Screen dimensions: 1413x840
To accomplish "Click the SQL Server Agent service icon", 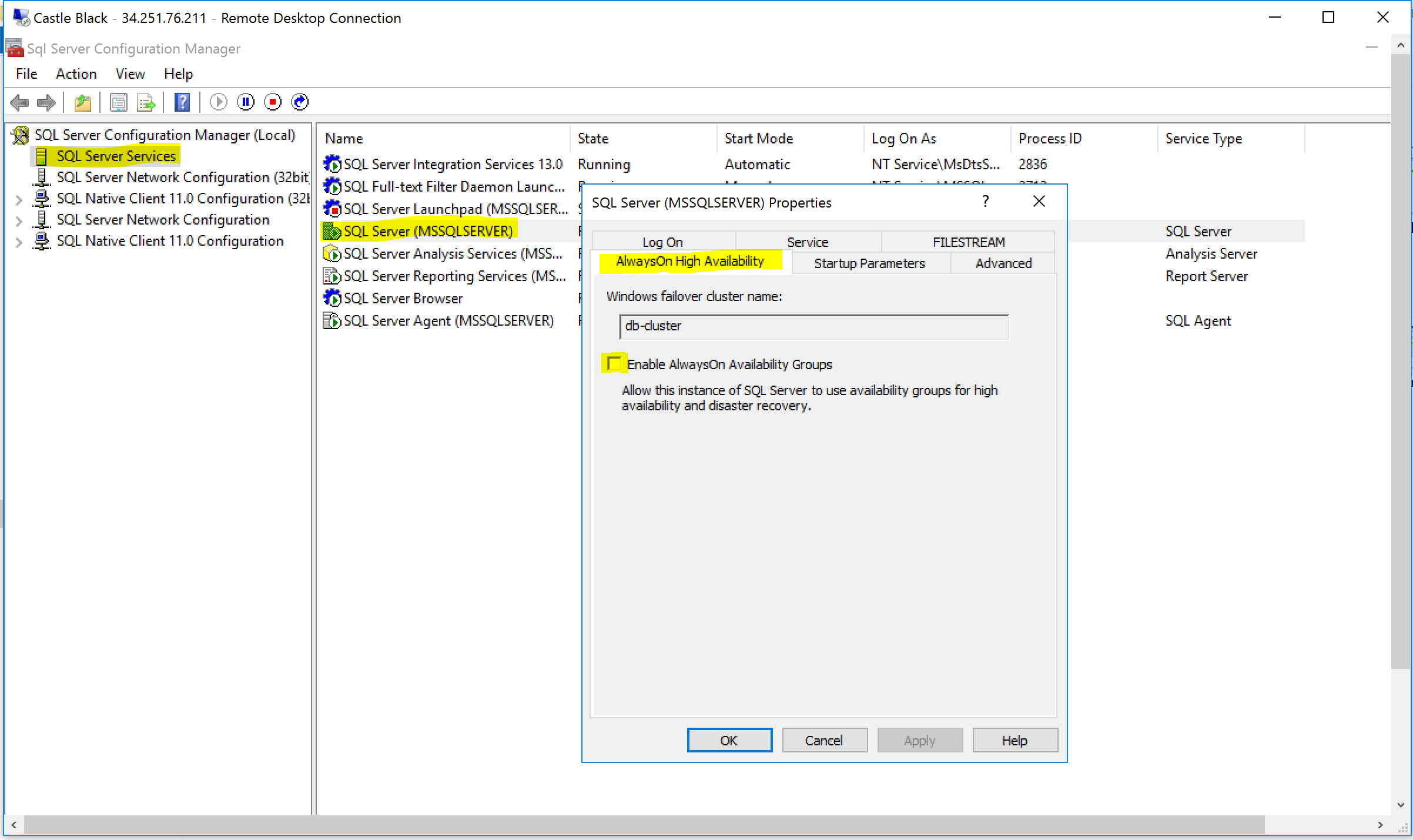I will coord(332,320).
